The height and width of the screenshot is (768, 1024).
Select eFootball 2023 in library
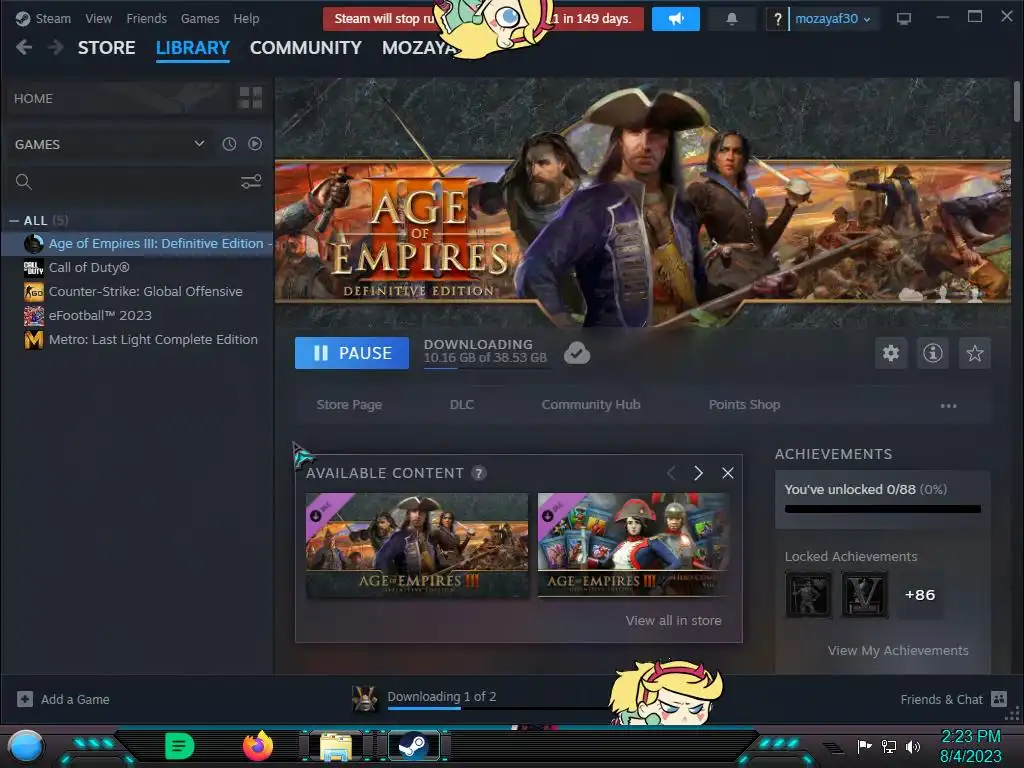(138, 315)
